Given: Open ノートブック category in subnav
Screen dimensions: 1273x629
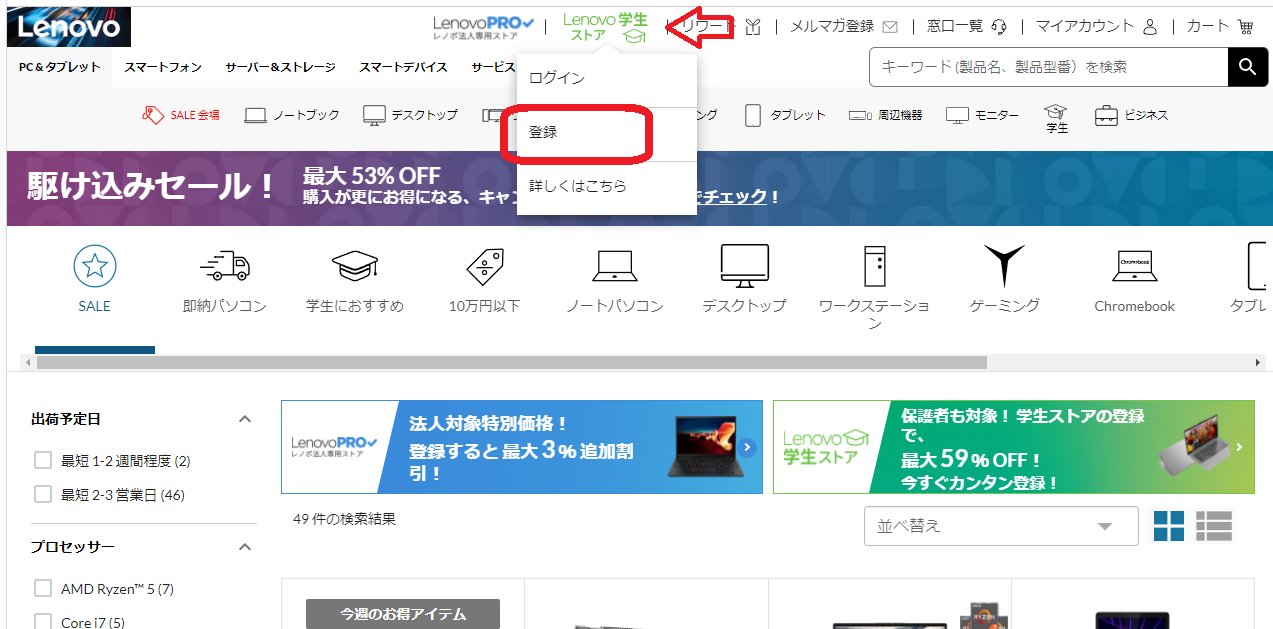Looking at the screenshot, I should [x=292, y=115].
